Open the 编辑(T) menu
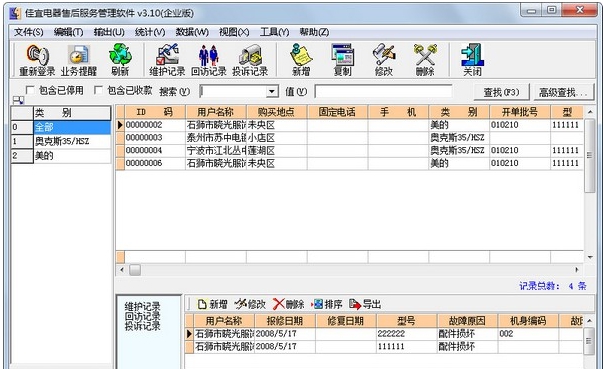This screenshot has width=603, height=369. pyautogui.click(x=68, y=32)
